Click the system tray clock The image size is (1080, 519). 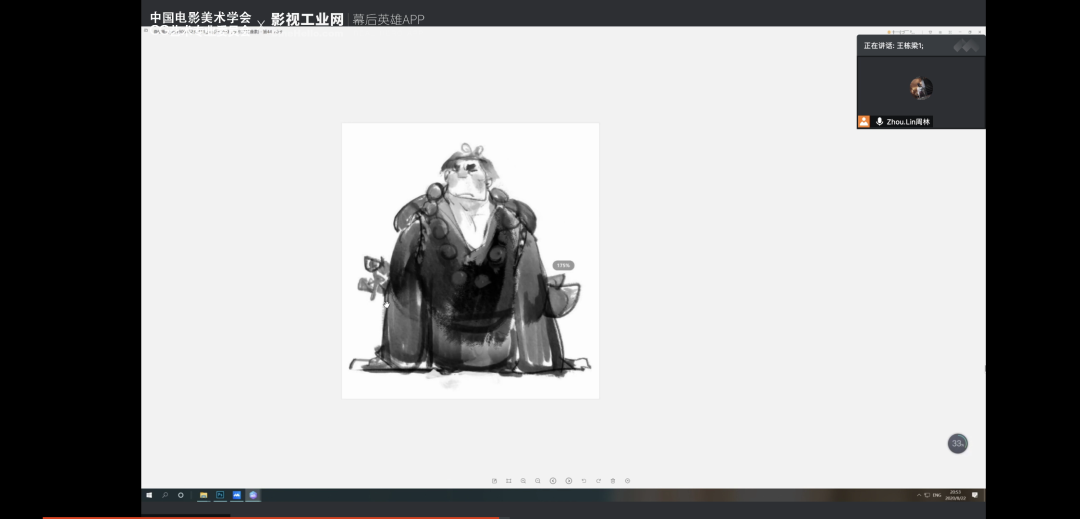(955, 495)
